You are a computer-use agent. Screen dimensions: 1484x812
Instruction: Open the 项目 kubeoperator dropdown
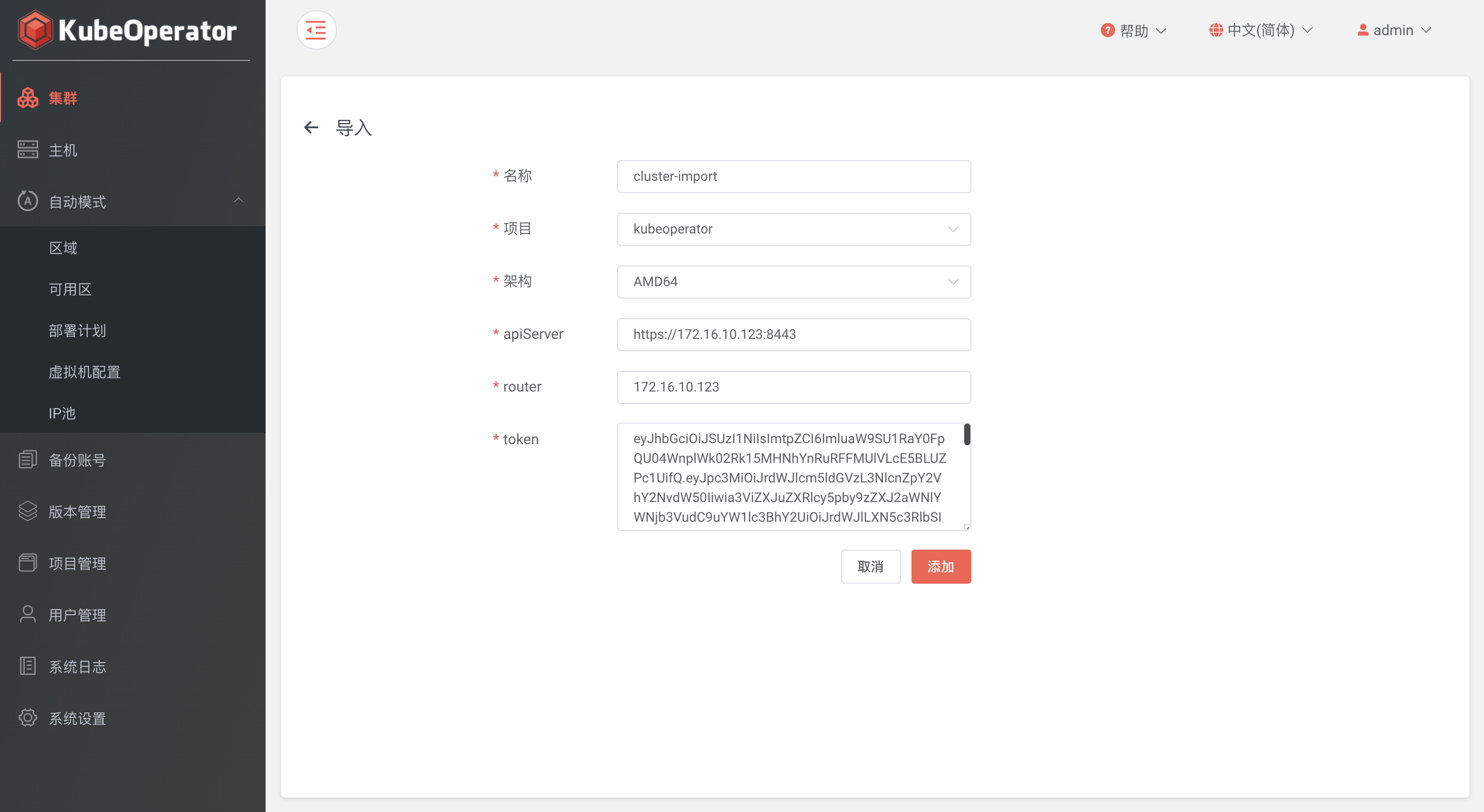click(x=794, y=229)
